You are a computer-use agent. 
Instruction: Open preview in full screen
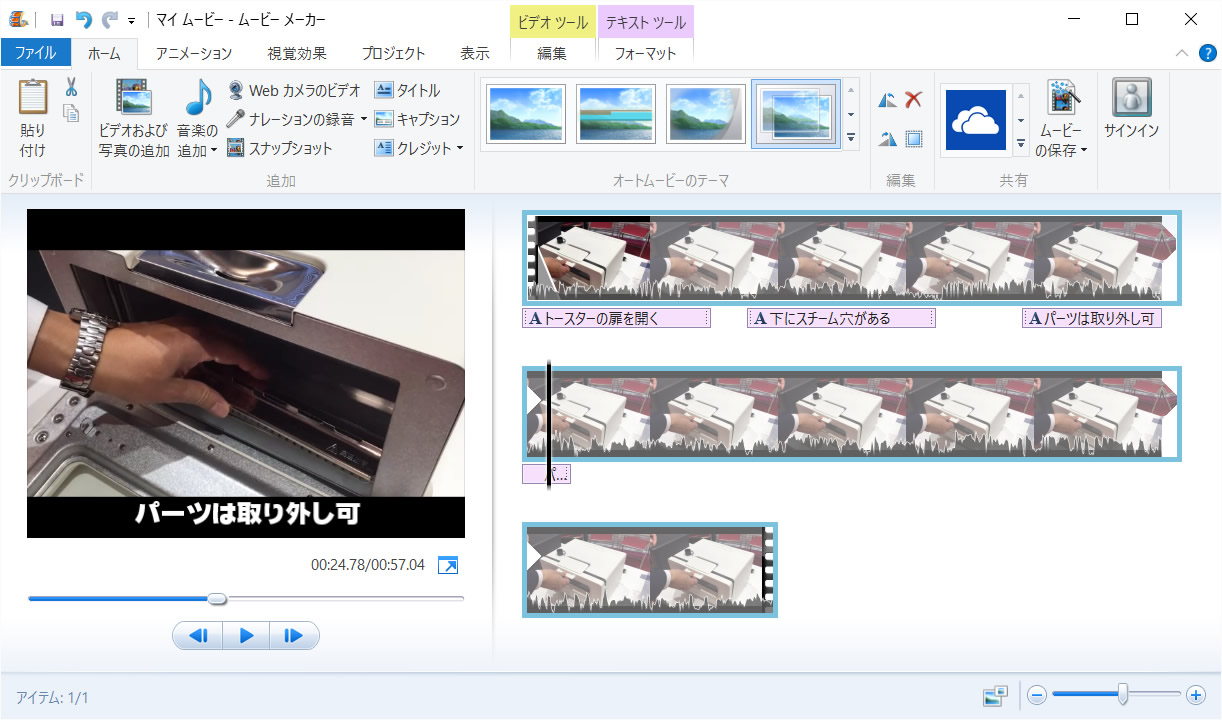tap(449, 566)
